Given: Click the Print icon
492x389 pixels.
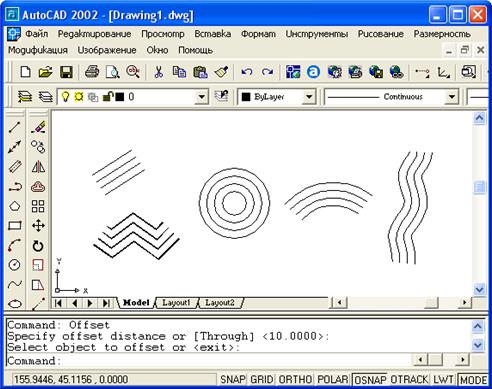Looking at the screenshot, I should (92, 72).
